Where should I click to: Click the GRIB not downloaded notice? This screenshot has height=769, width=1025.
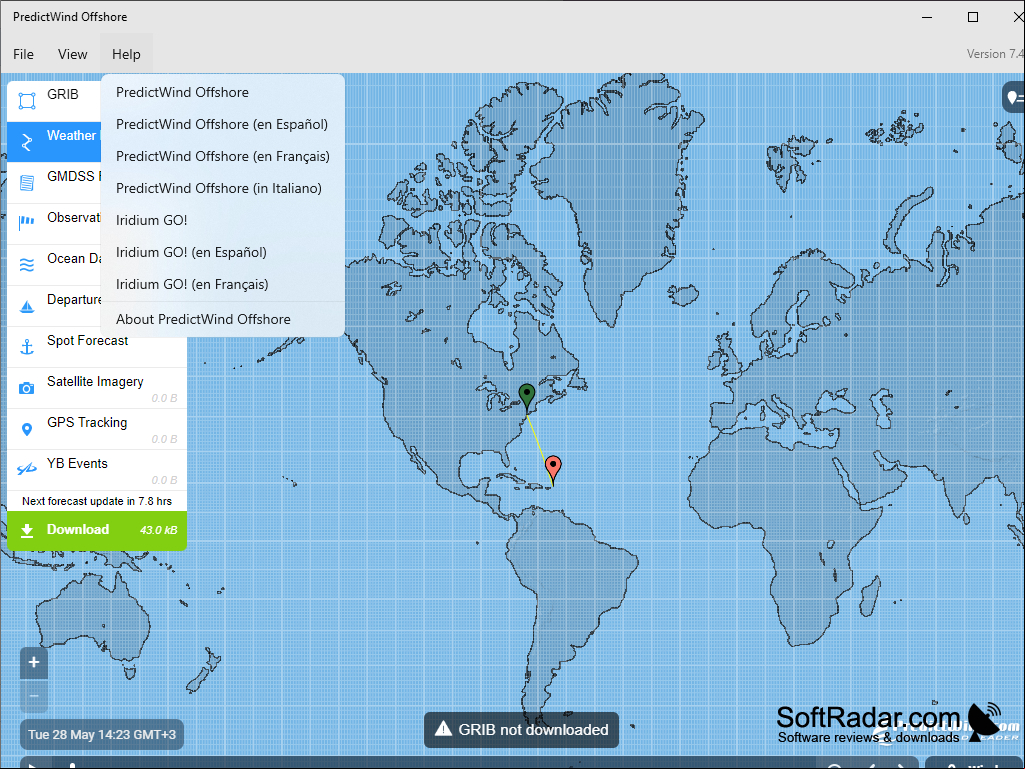point(521,729)
